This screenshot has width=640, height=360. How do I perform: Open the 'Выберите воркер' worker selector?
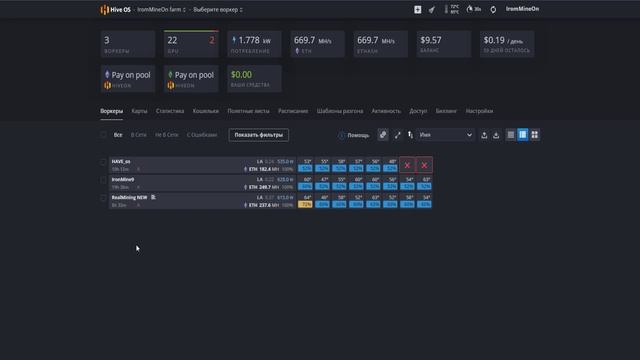(x=218, y=9)
